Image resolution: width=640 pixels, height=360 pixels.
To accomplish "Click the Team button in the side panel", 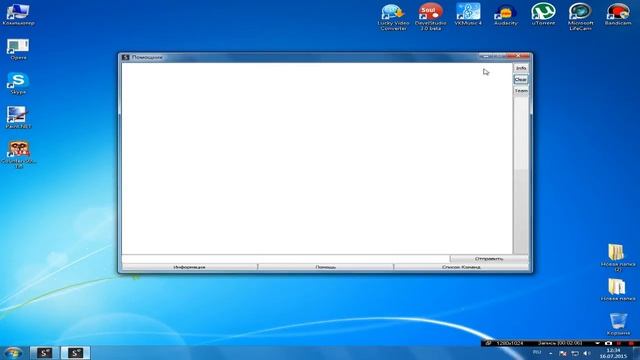I will [521, 91].
